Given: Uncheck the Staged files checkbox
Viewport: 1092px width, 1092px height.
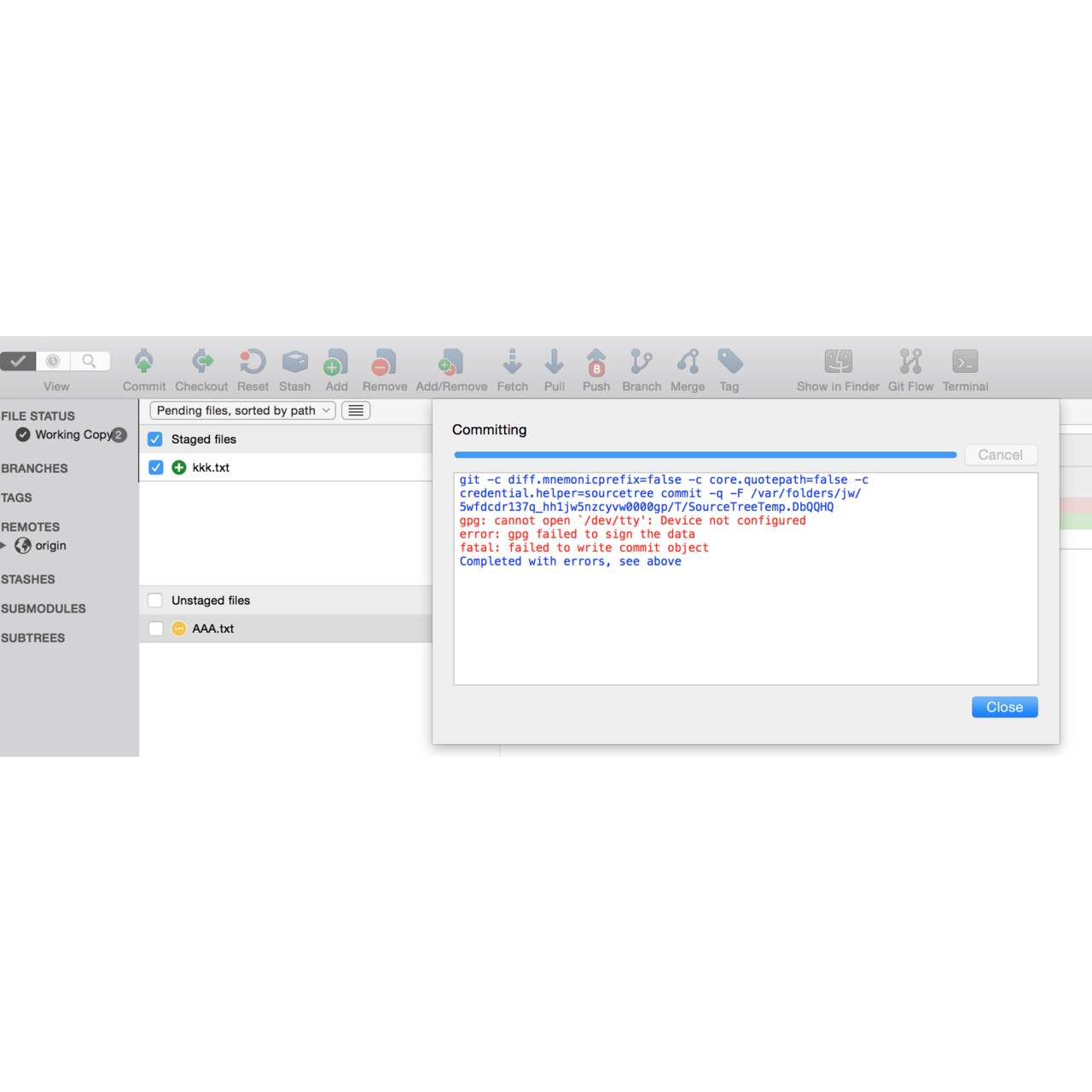Looking at the screenshot, I should (x=155, y=439).
